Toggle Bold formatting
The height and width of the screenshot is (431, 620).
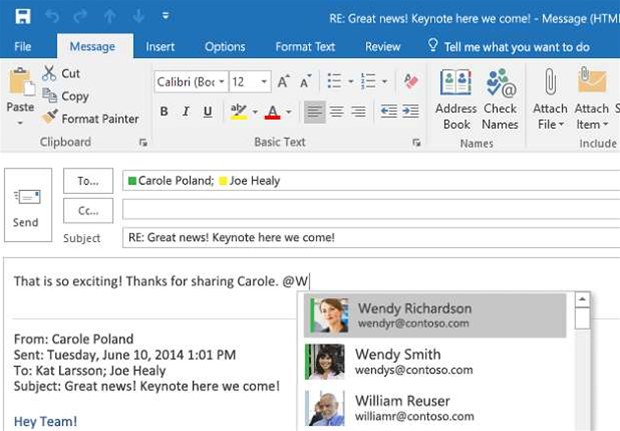coord(164,112)
